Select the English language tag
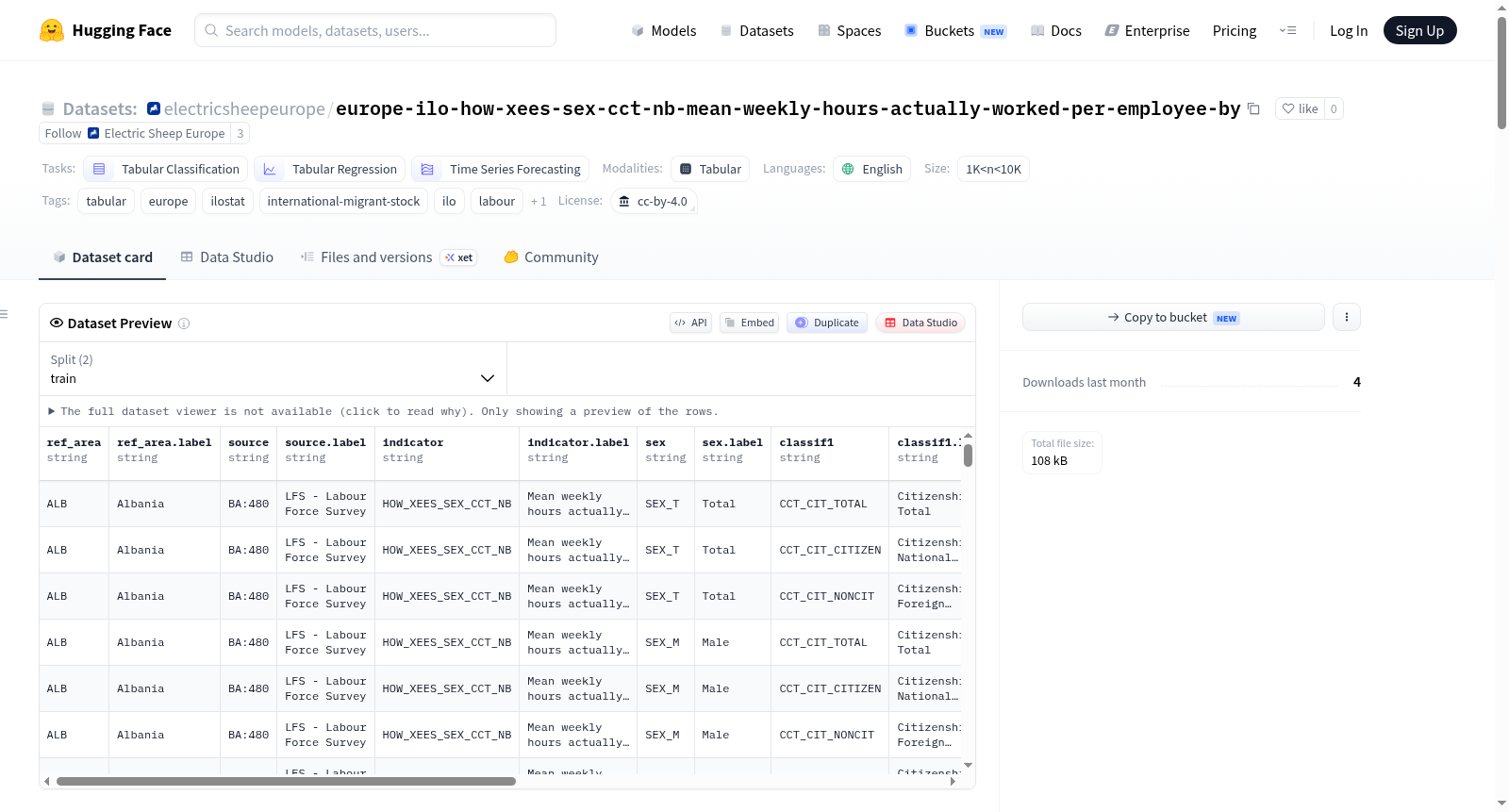 (x=871, y=169)
